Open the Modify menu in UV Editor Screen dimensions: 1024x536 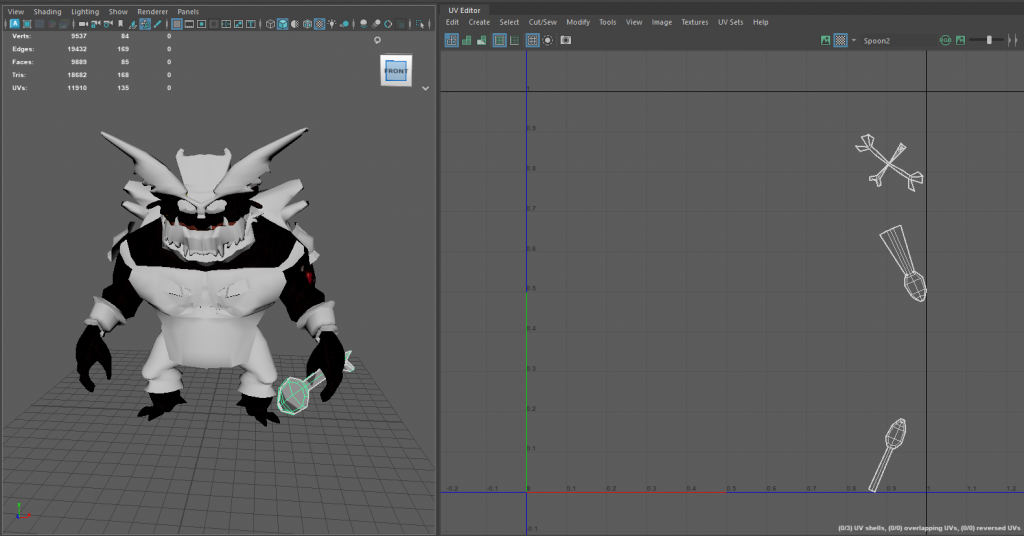pos(578,22)
